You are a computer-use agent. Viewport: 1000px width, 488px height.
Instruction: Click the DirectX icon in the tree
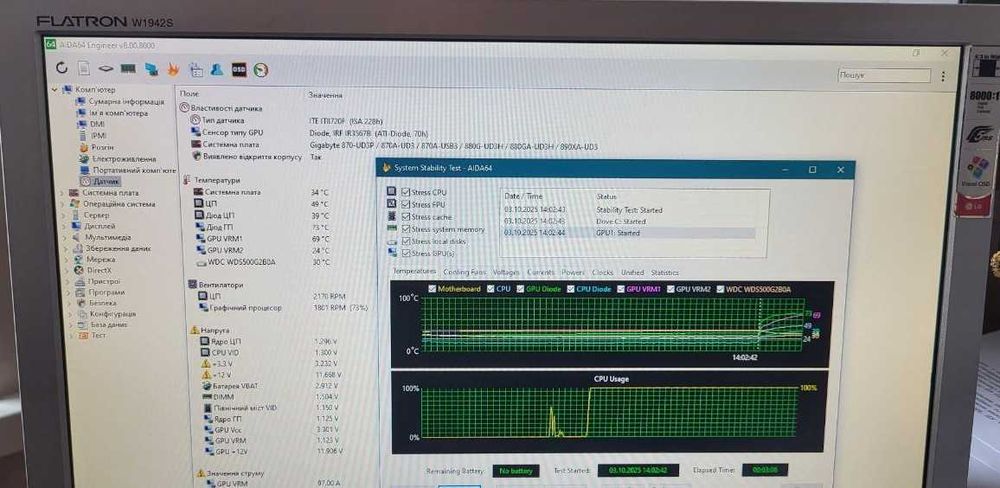click(77, 270)
